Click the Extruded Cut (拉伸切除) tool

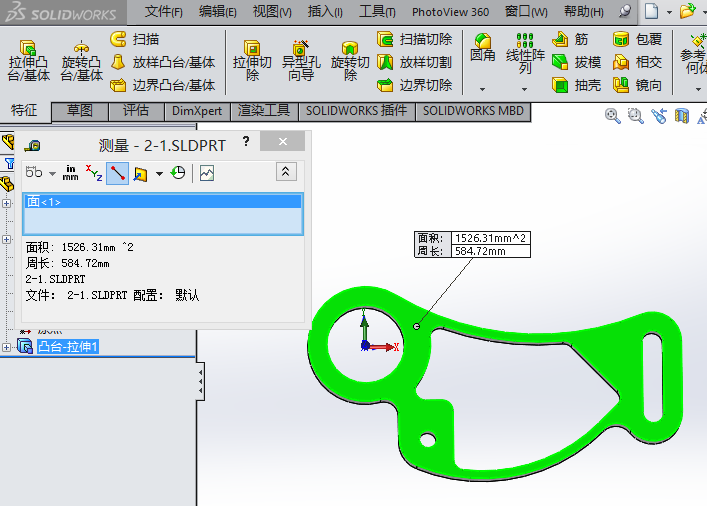252,60
